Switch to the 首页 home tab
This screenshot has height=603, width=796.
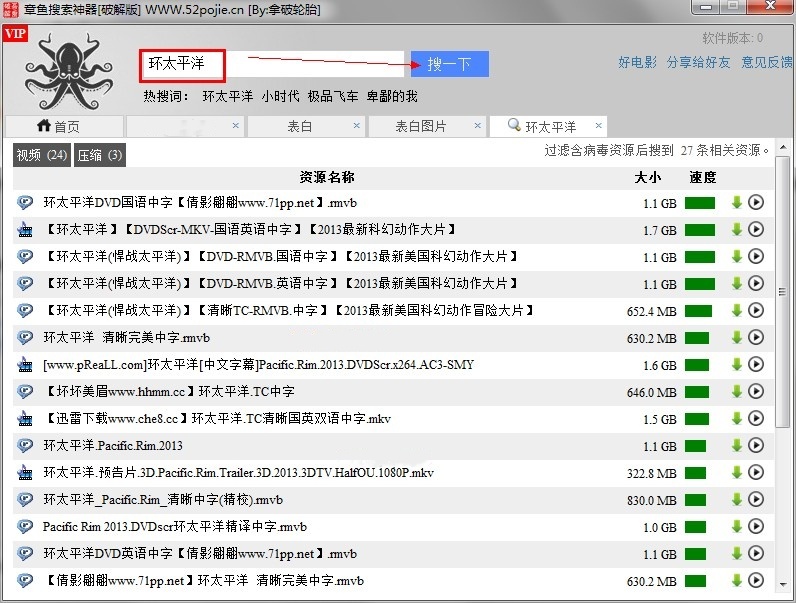64,126
